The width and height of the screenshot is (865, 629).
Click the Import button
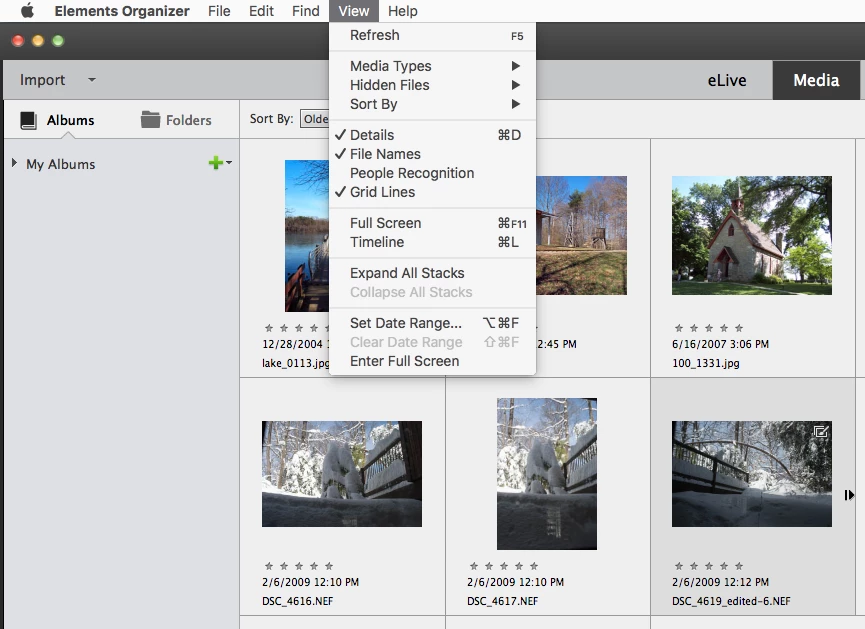pos(42,80)
